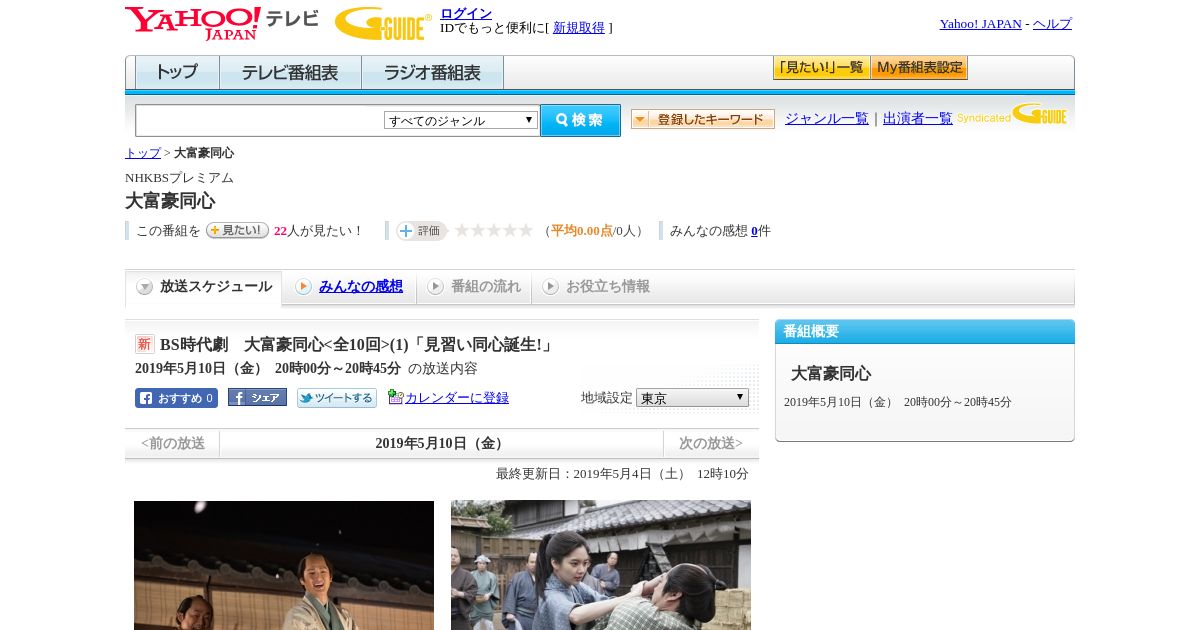Viewport: 1200px width, 630px height.
Task: Click the My番組表設定 button
Action: pyautogui.click(x=919, y=68)
